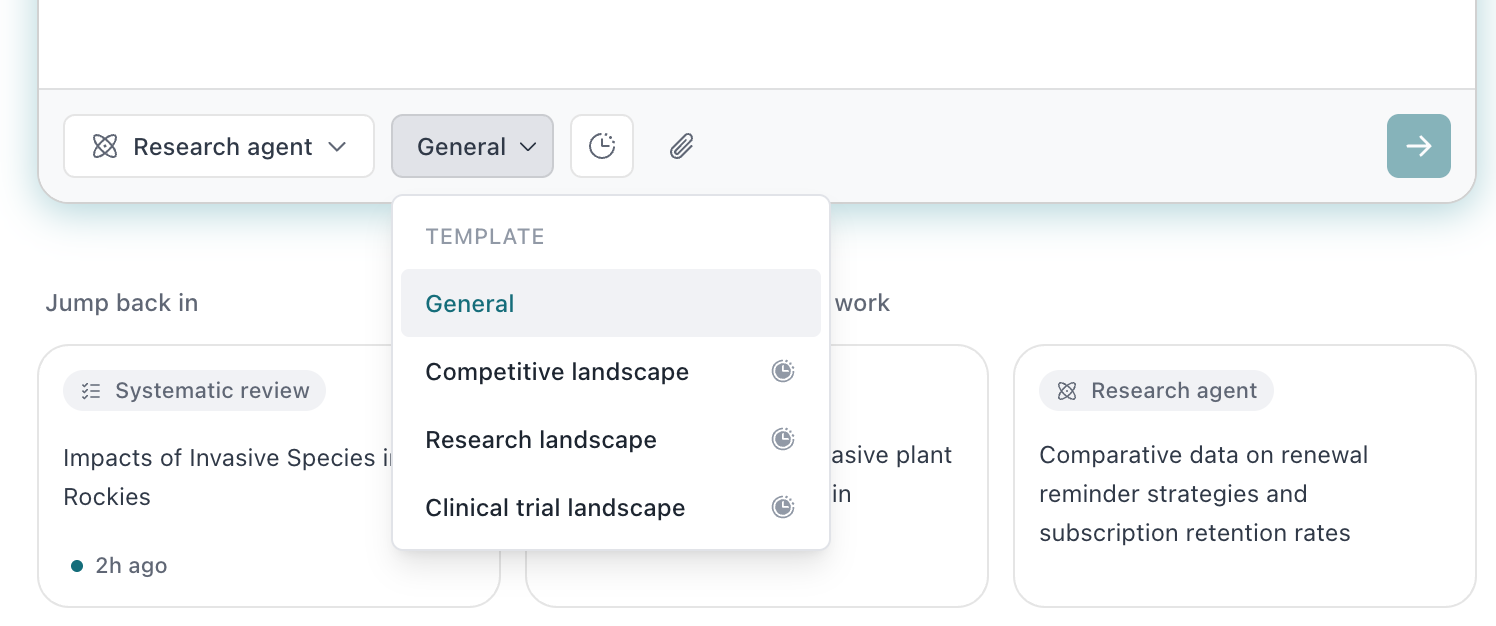This screenshot has height=626, width=1496.
Task: Click into the message text area
Action: pyautogui.click(x=756, y=40)
